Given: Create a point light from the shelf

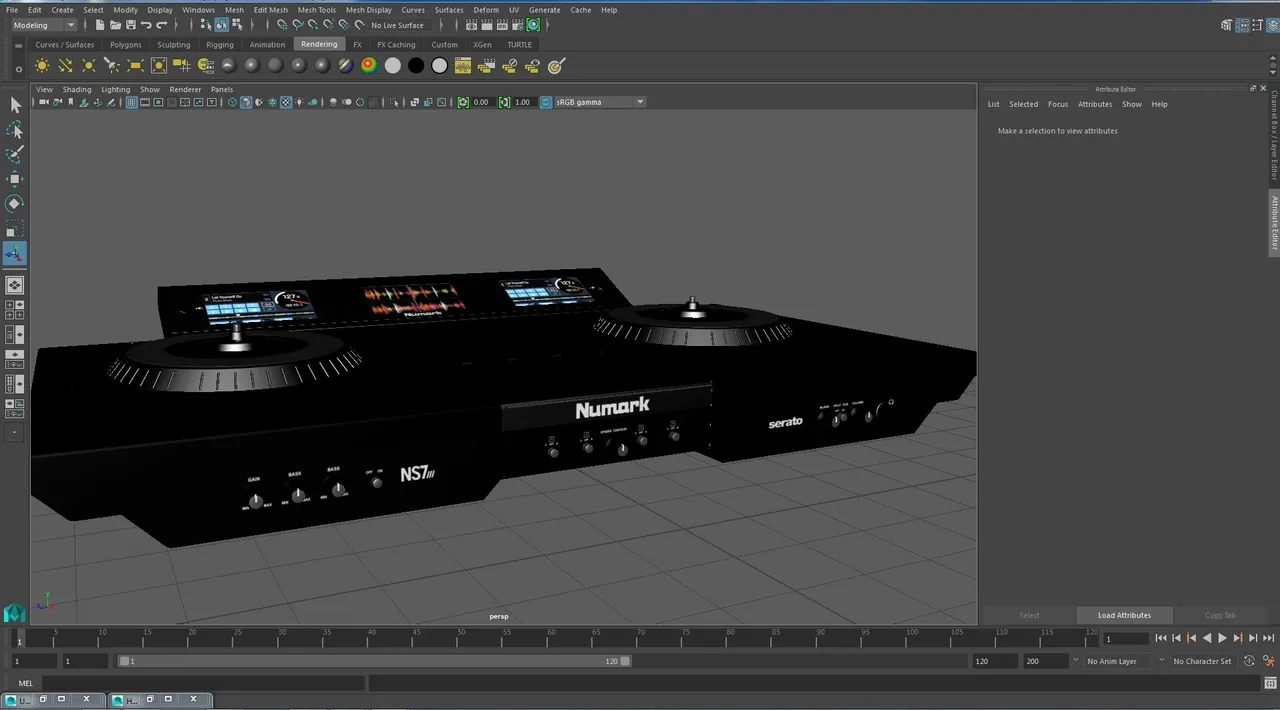Looking at the screenshot, I should pyautogui.click(x=88, y=65).
